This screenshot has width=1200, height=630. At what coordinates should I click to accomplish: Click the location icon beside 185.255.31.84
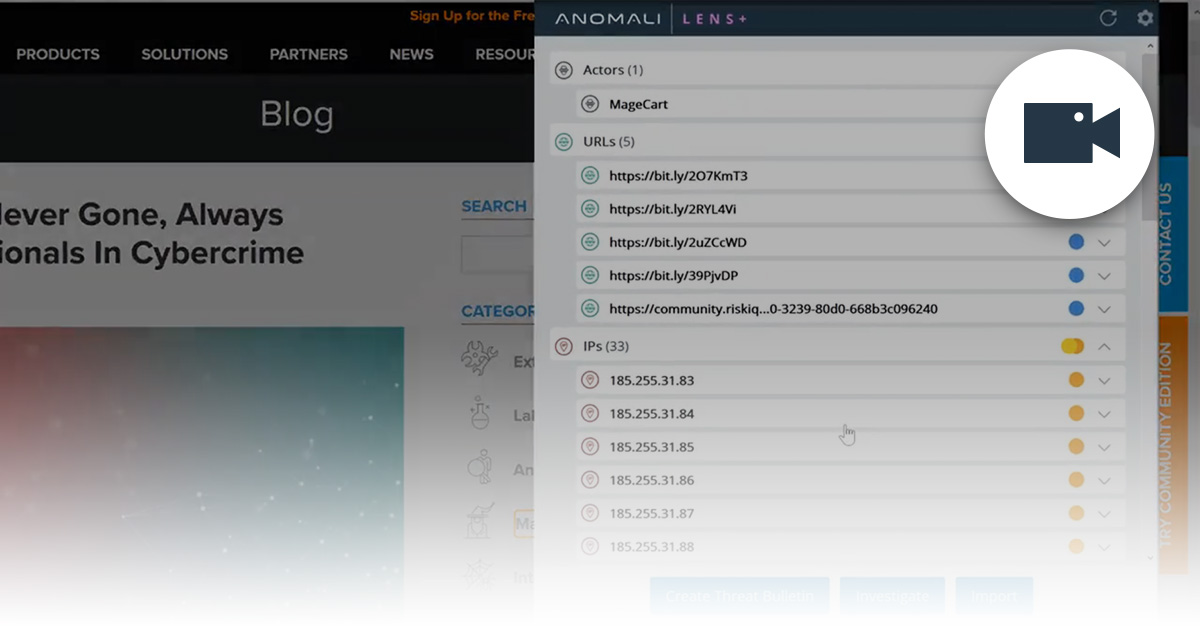point(590,413)
